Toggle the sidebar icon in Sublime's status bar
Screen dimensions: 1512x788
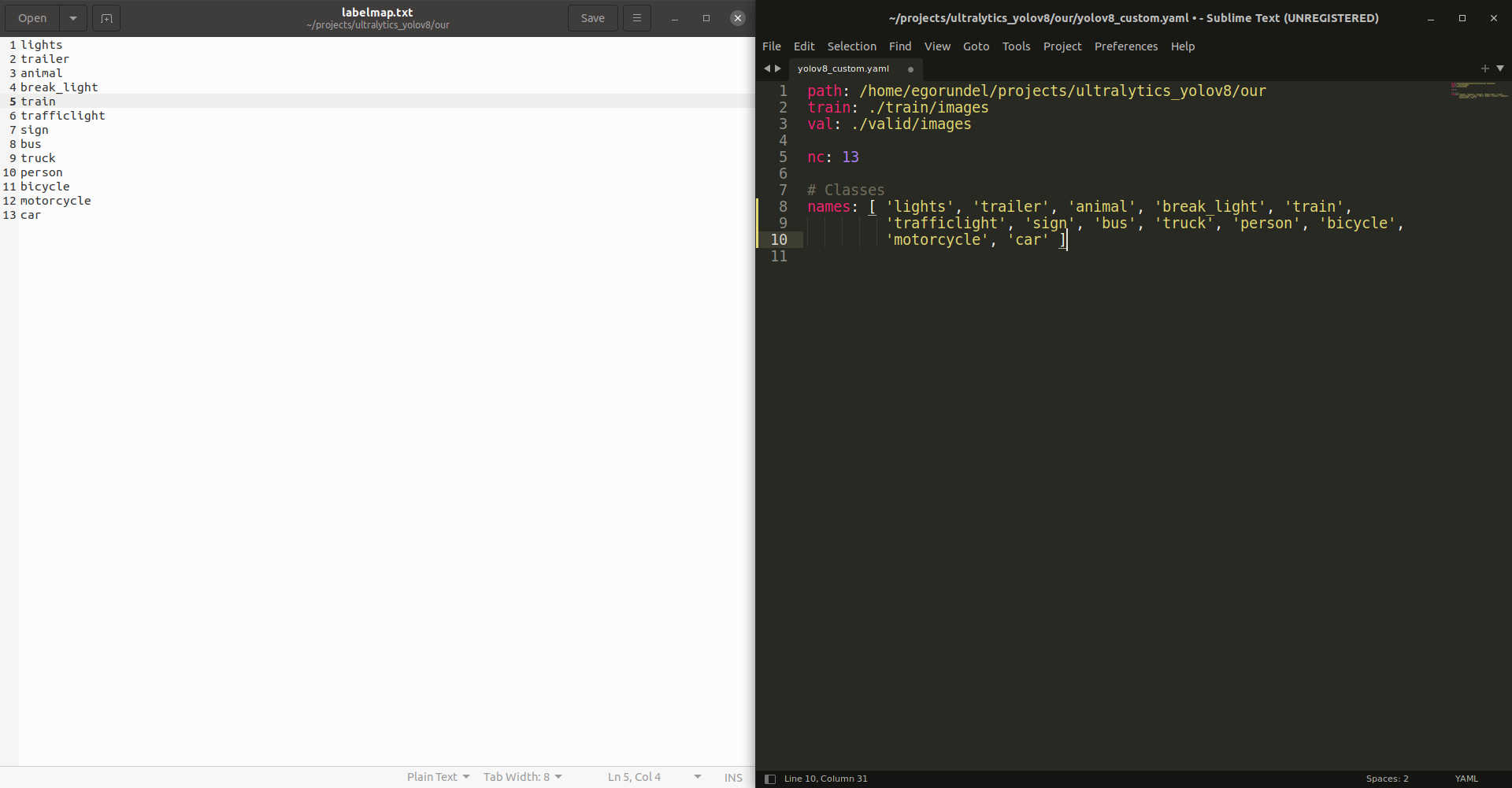coord(769,778)
